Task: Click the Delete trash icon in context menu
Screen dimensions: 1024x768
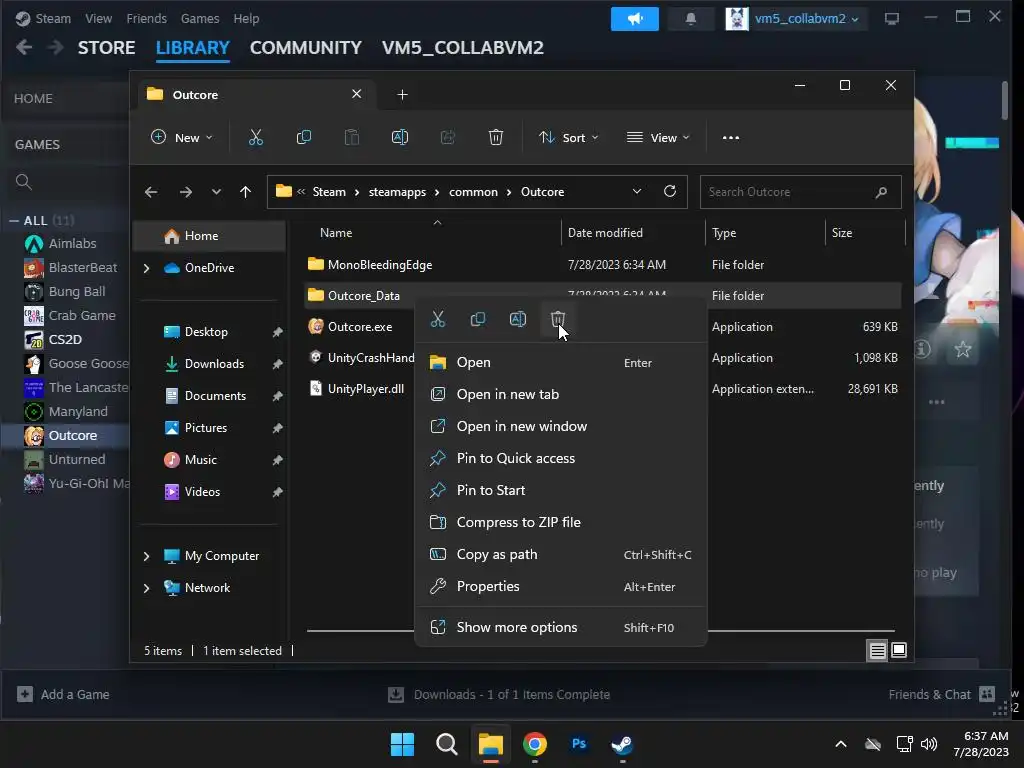Action: point(557,319)
